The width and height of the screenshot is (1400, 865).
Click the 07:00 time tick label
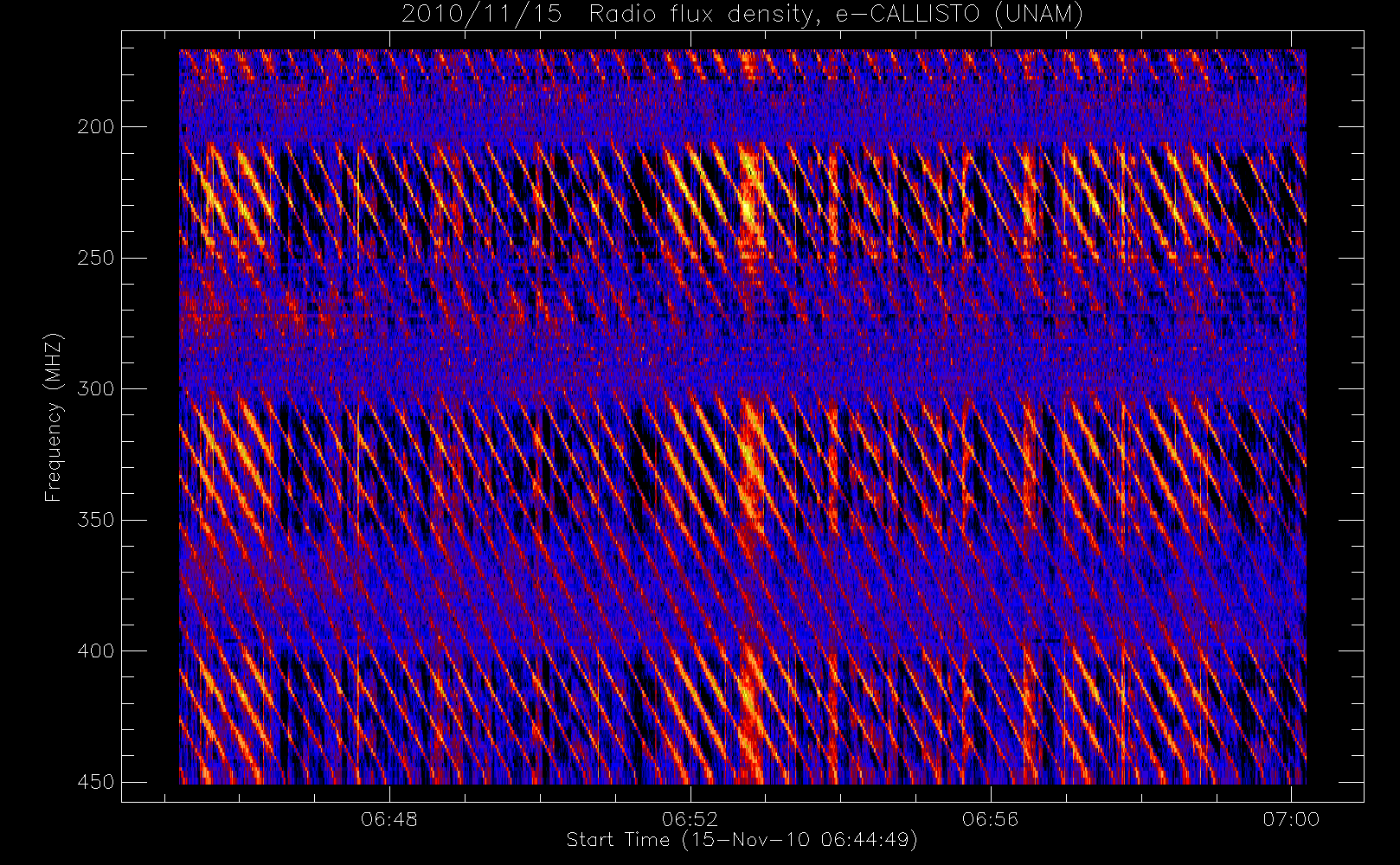pyautogui.click(x=1291, y=819)
